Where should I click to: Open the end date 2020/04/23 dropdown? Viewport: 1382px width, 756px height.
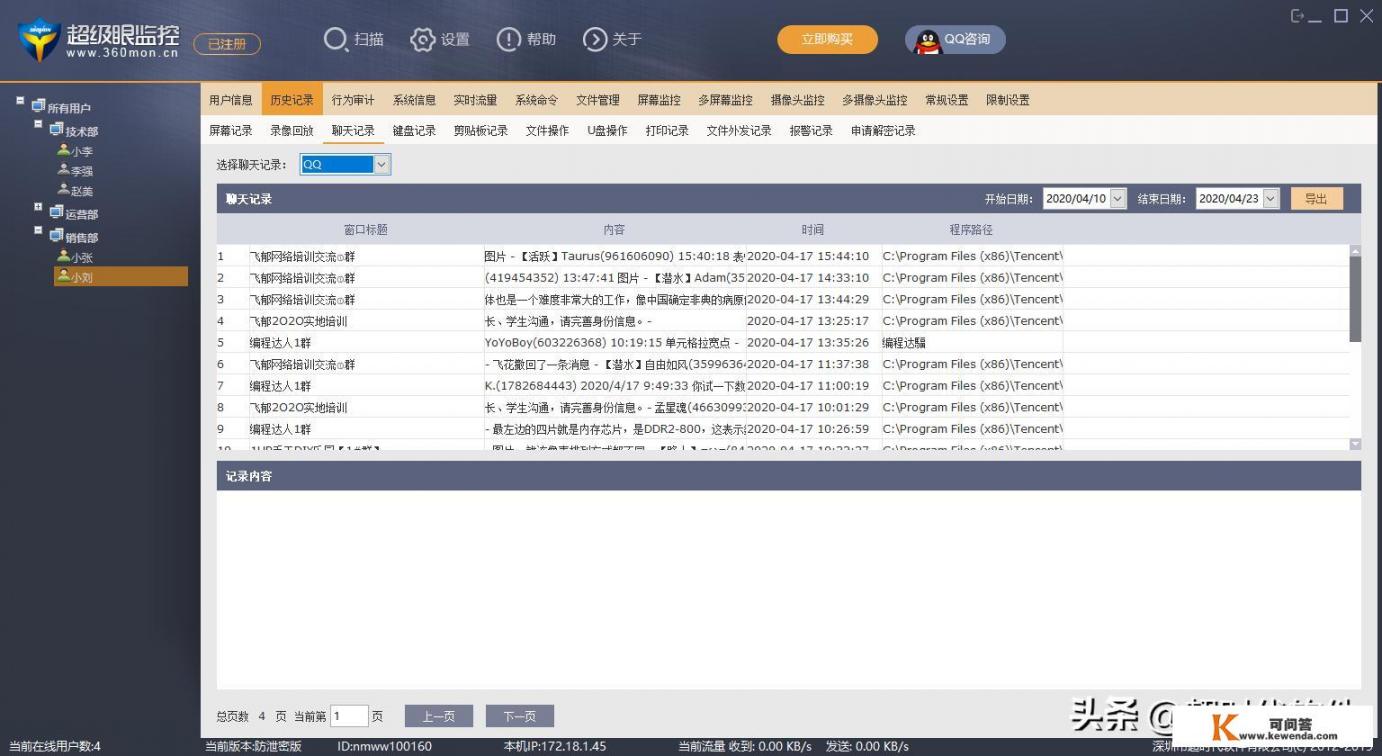click(1271, 199)
